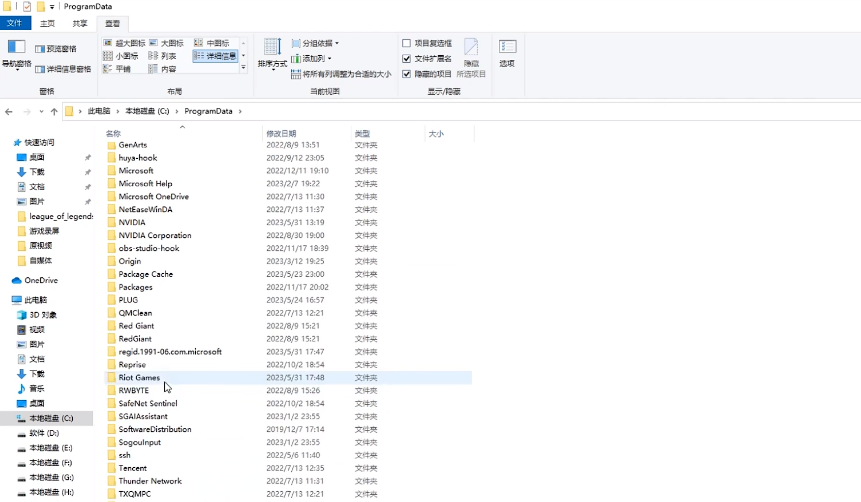The height and width of the screenshot is (502, 861).
Task: Uncheck file name extensions (文件扩展名)
Action: pyautogui.click(x=427, y=58)
